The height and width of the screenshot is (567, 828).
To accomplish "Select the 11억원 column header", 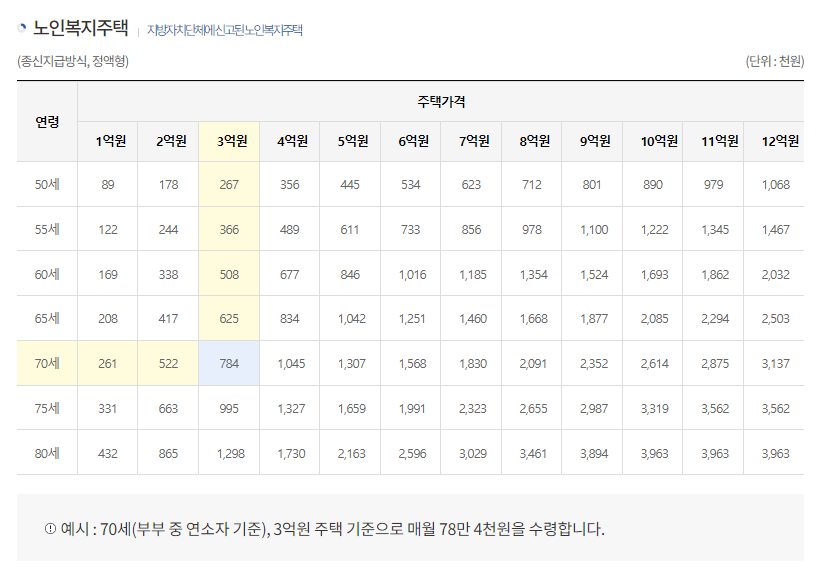I will [x=713, y=141].
